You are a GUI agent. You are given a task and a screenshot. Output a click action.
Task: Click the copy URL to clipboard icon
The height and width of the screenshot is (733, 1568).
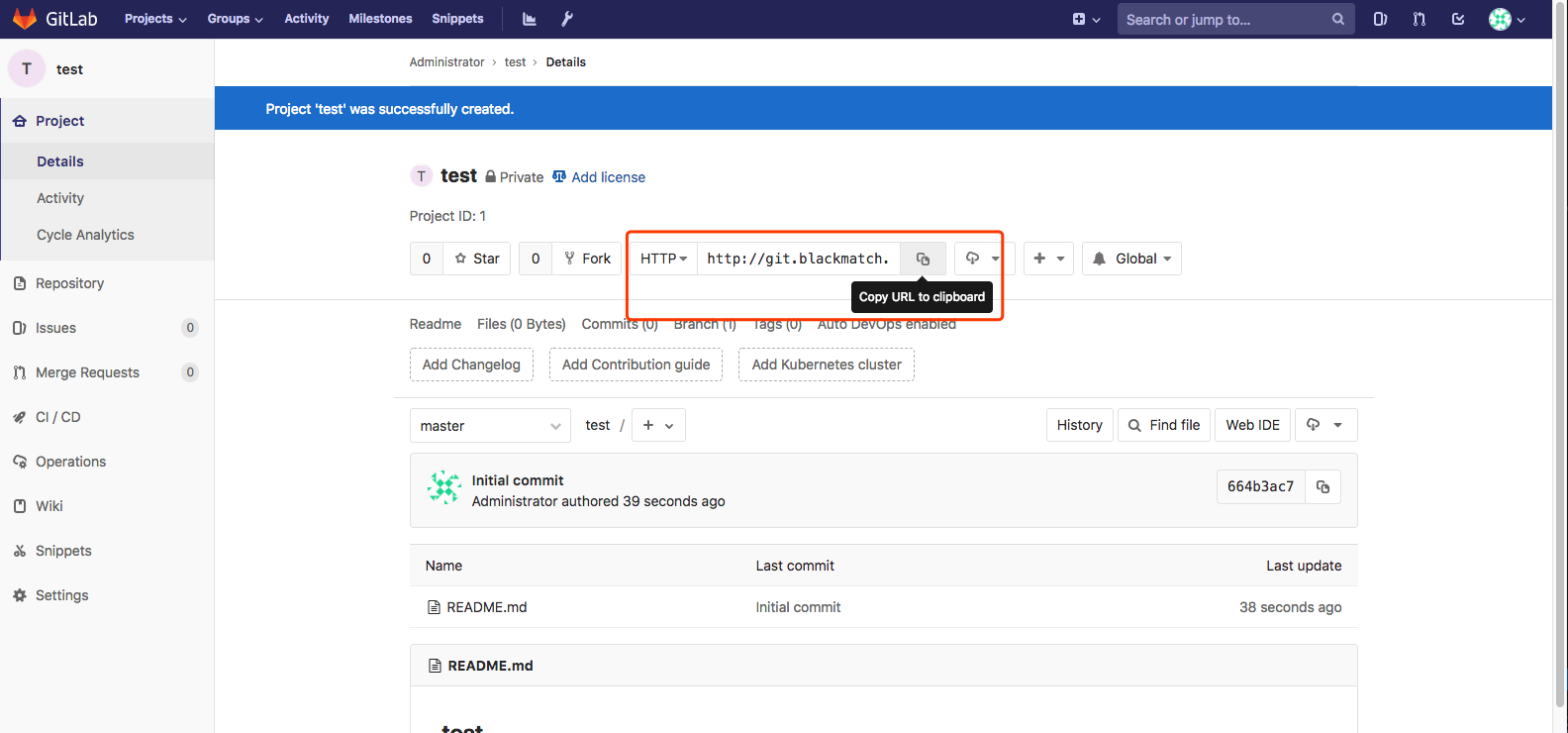pos(923,259)
